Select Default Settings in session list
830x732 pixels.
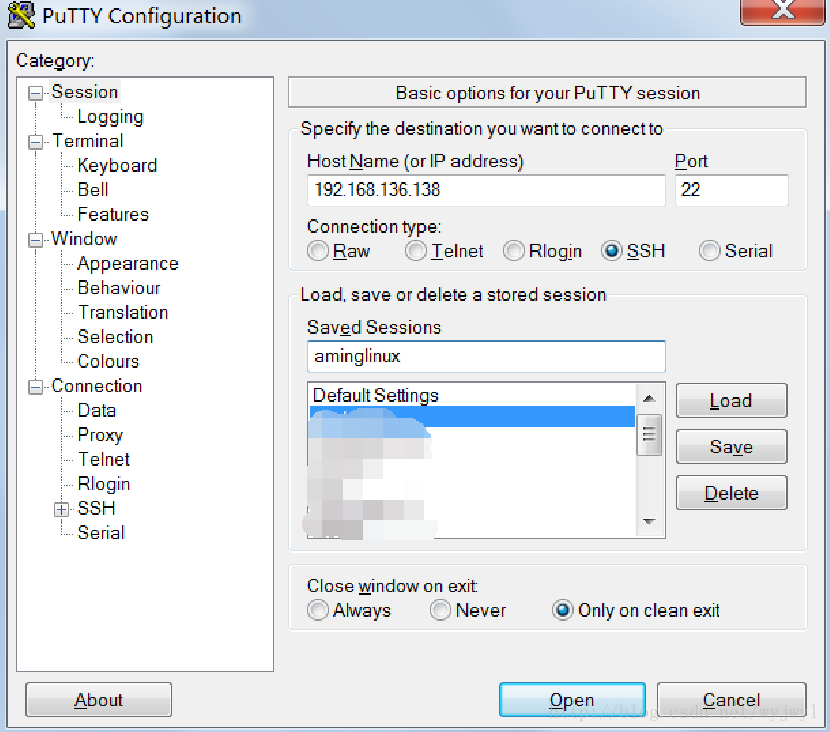point(472,395)
